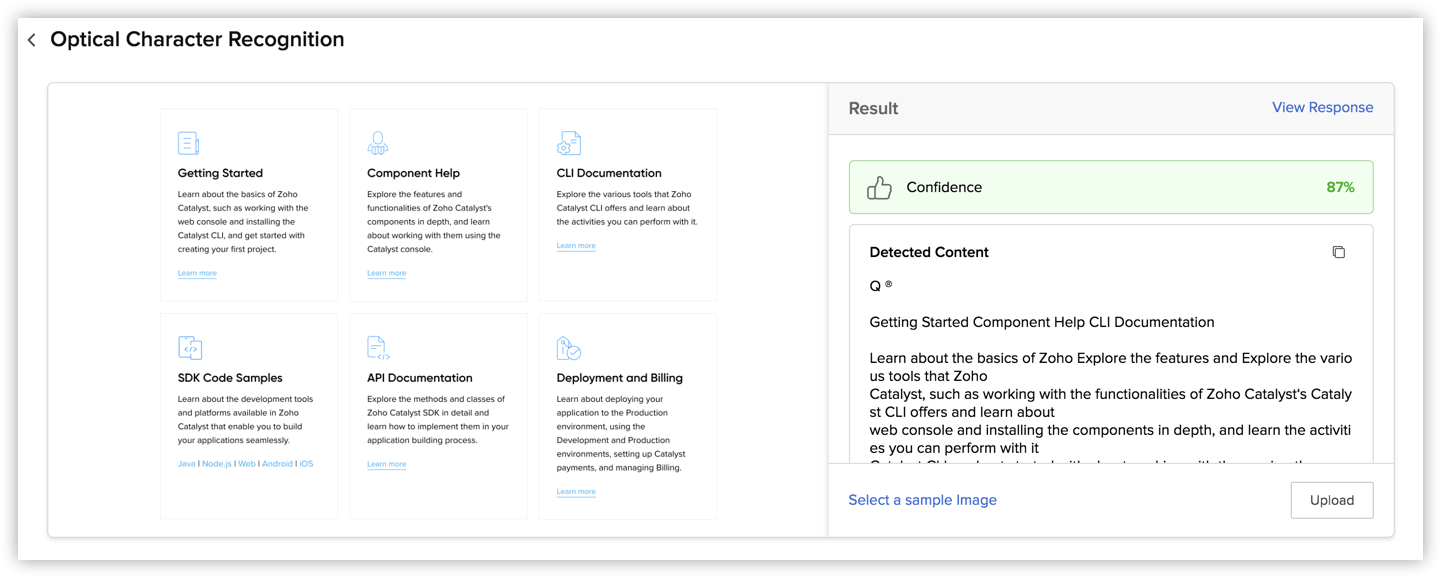Screen dimensions: 1441x578
Task: Click the thumbs-up Confidence icon
Action: (x=879, y=187)
